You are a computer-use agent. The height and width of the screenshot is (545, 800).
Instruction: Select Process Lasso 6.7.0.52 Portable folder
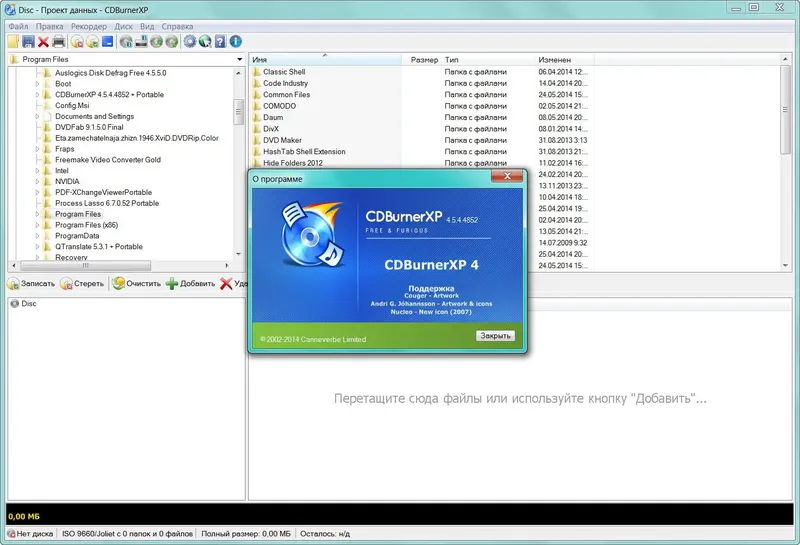(107, 203)
